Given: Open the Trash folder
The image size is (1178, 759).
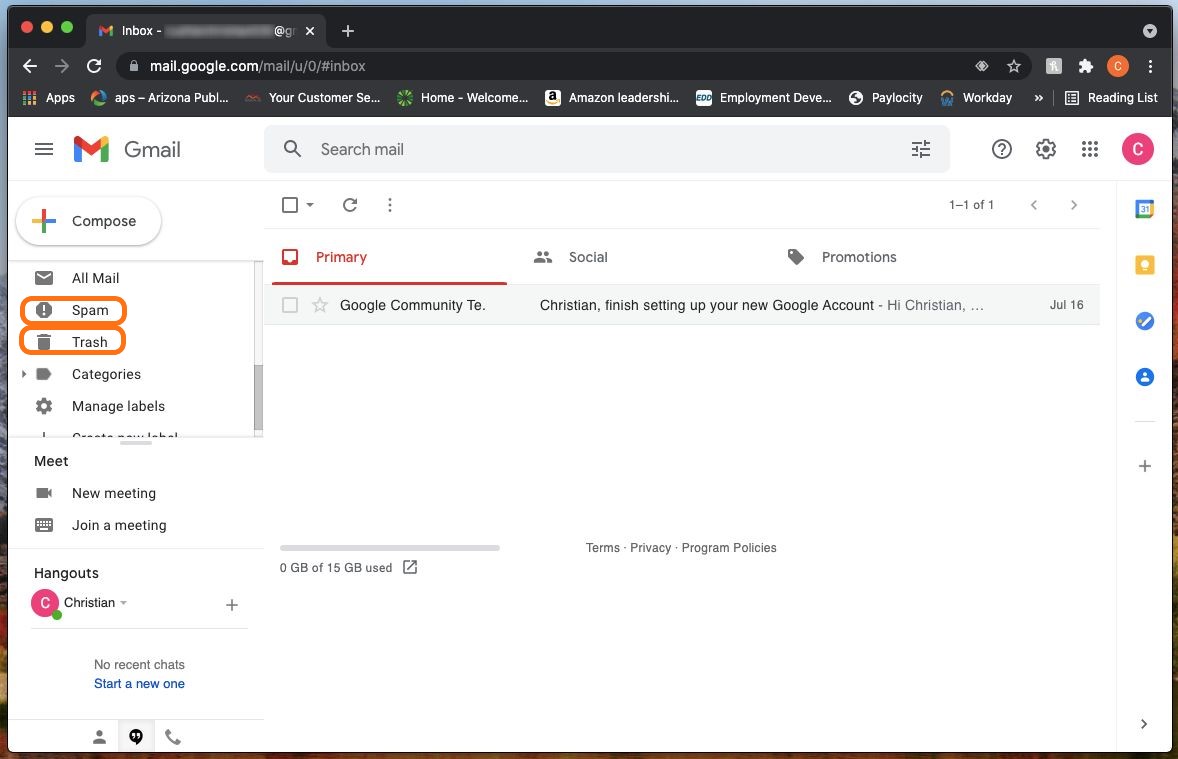Looking at the screenshot, I should coord(89,342).
